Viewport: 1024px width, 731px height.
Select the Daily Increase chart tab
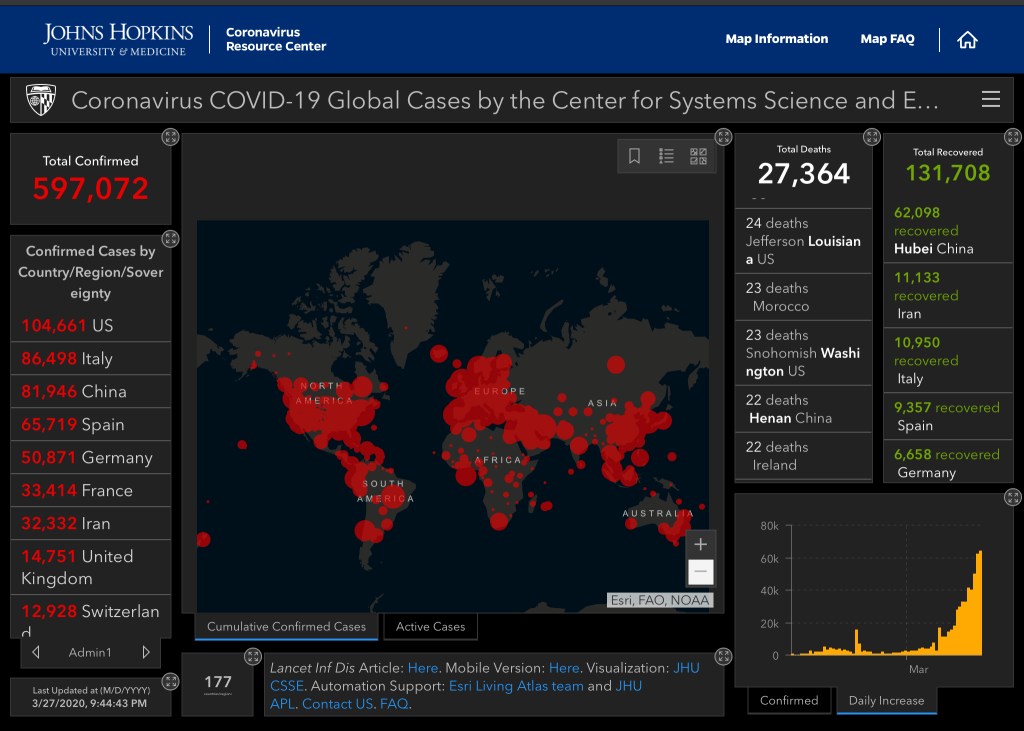(x=886, y=700)
